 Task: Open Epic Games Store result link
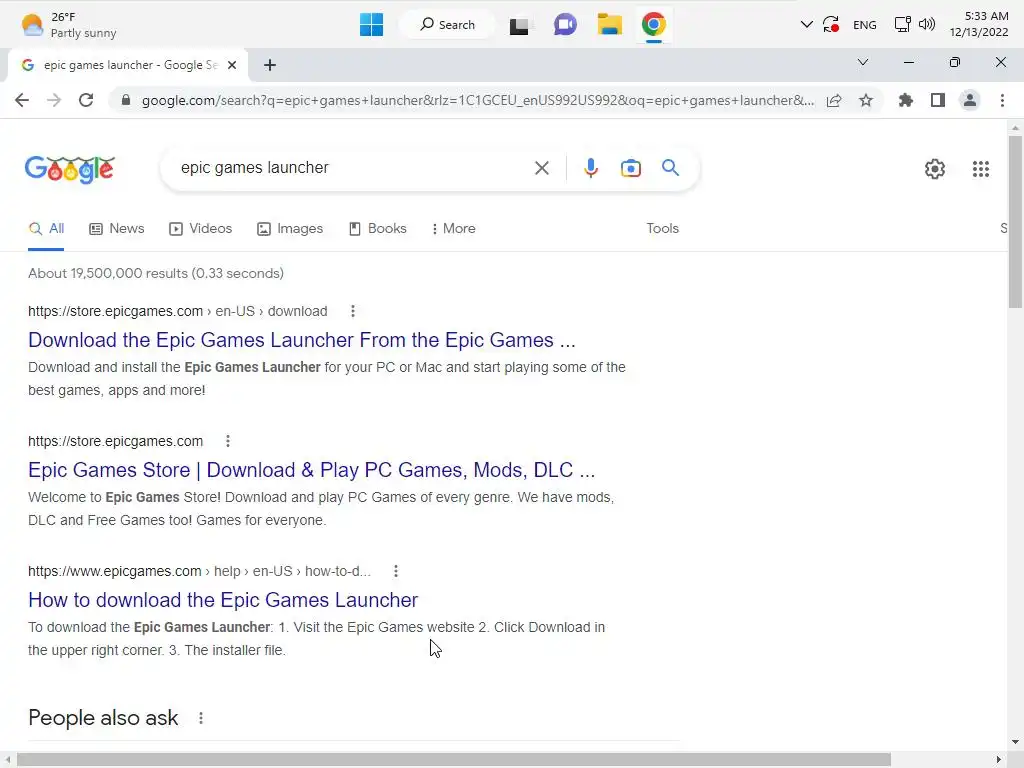(312, 470)
